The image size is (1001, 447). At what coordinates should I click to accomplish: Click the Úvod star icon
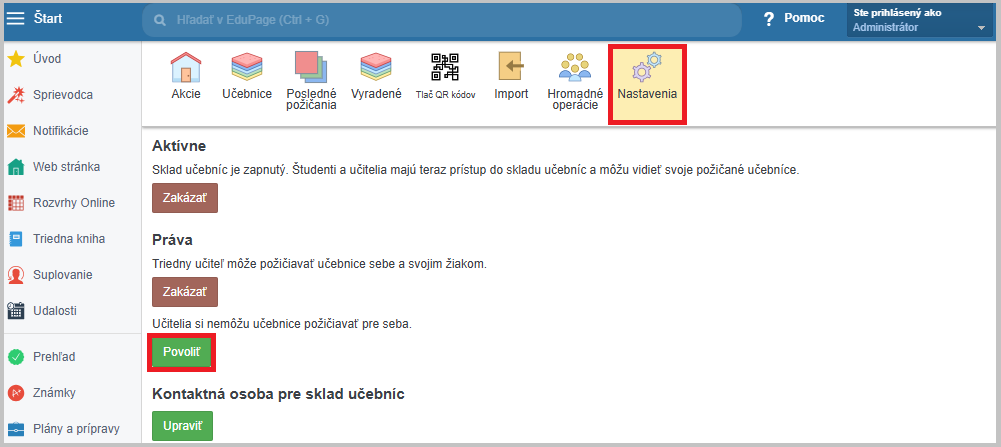tap(16, 59)
